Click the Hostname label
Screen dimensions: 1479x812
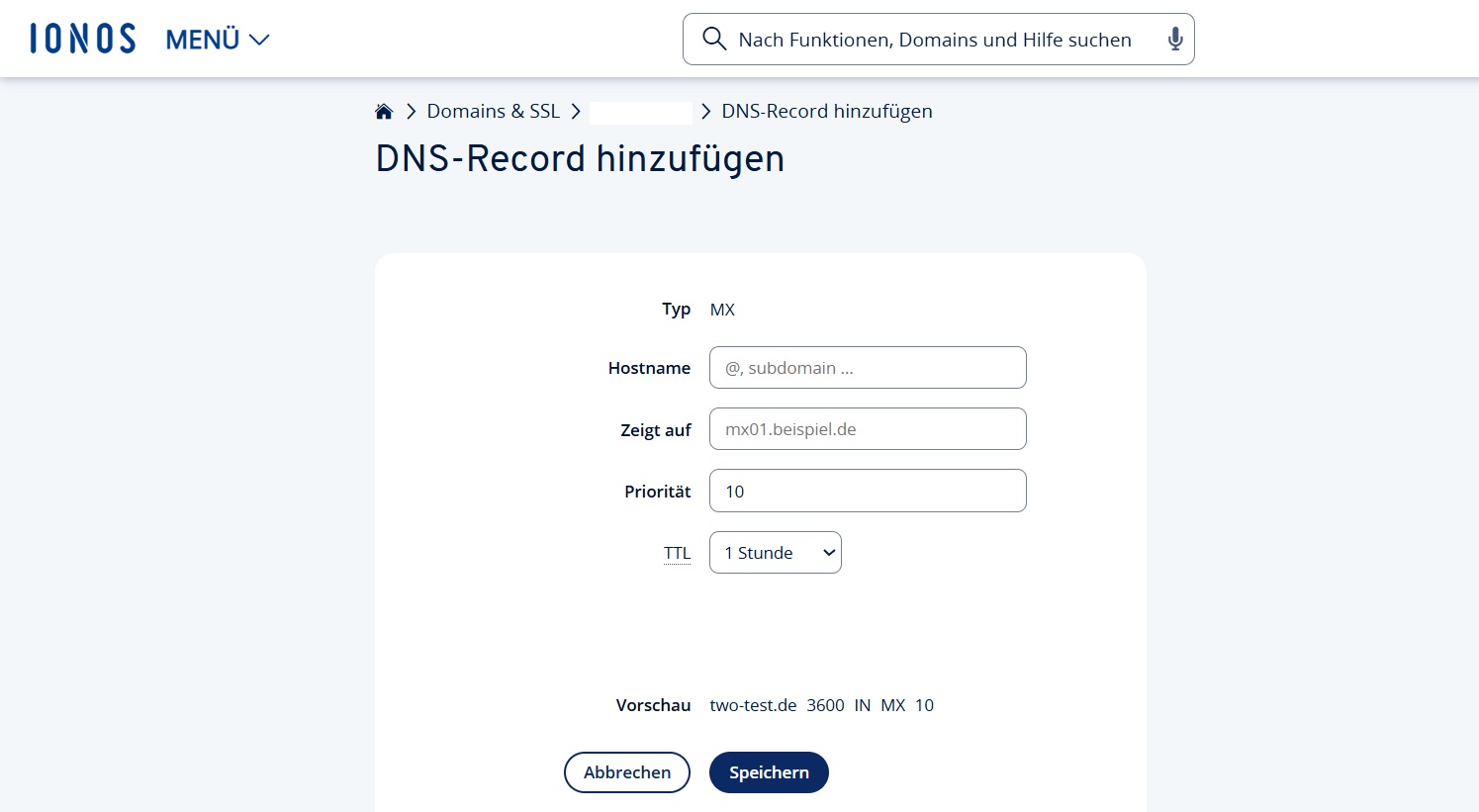tap(649, 368)
